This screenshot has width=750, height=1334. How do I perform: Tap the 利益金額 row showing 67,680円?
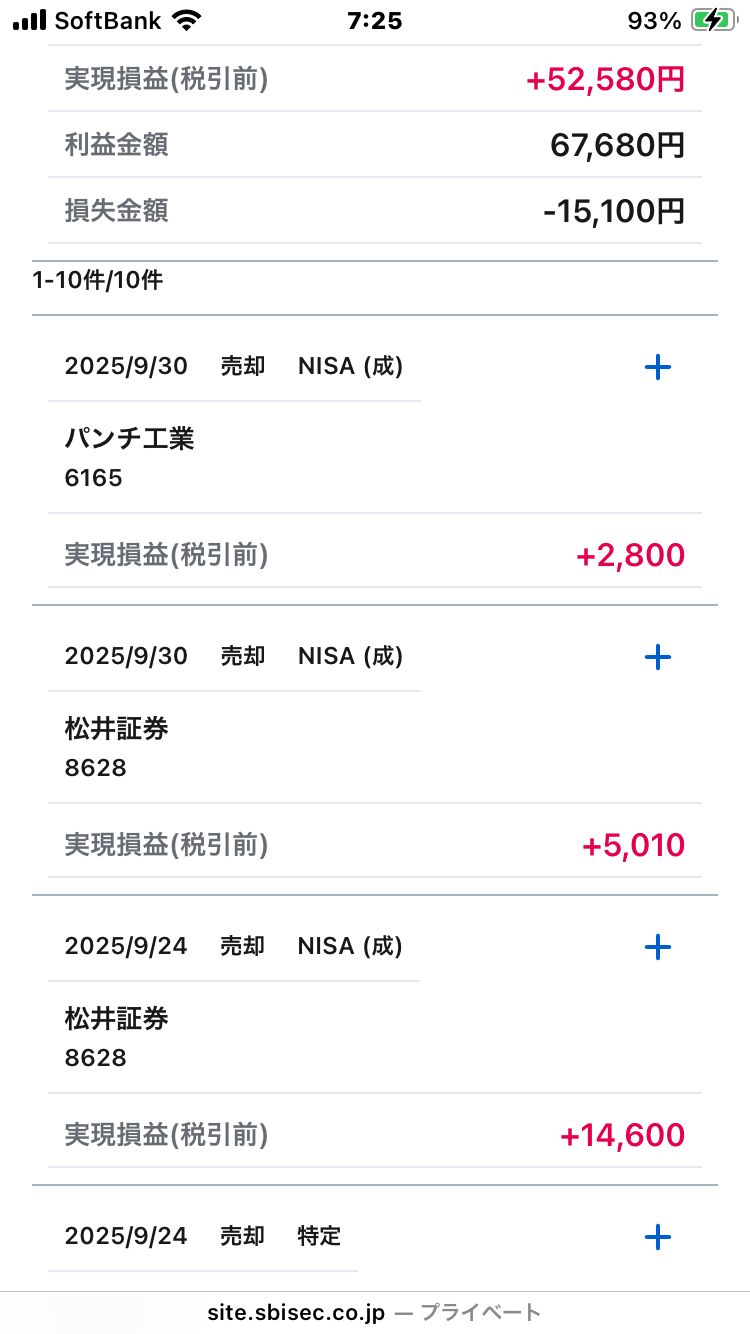375,145
